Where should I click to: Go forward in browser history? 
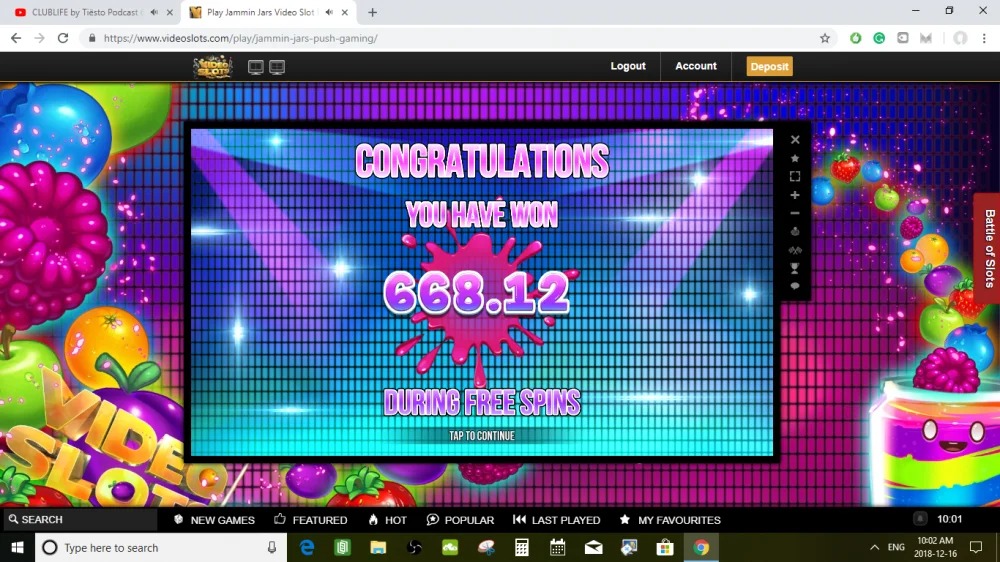coord(40,38)
